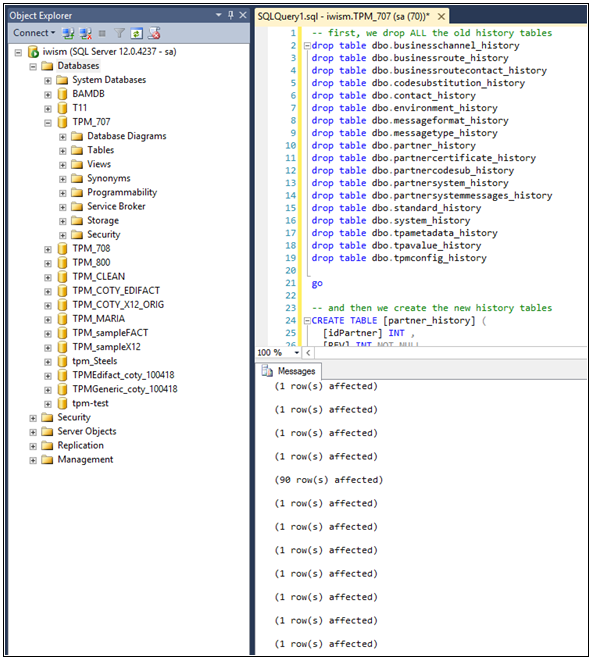Screen dimensions: 592x660
Task: Close the Object Explorer panel
Action: (243, 15)
